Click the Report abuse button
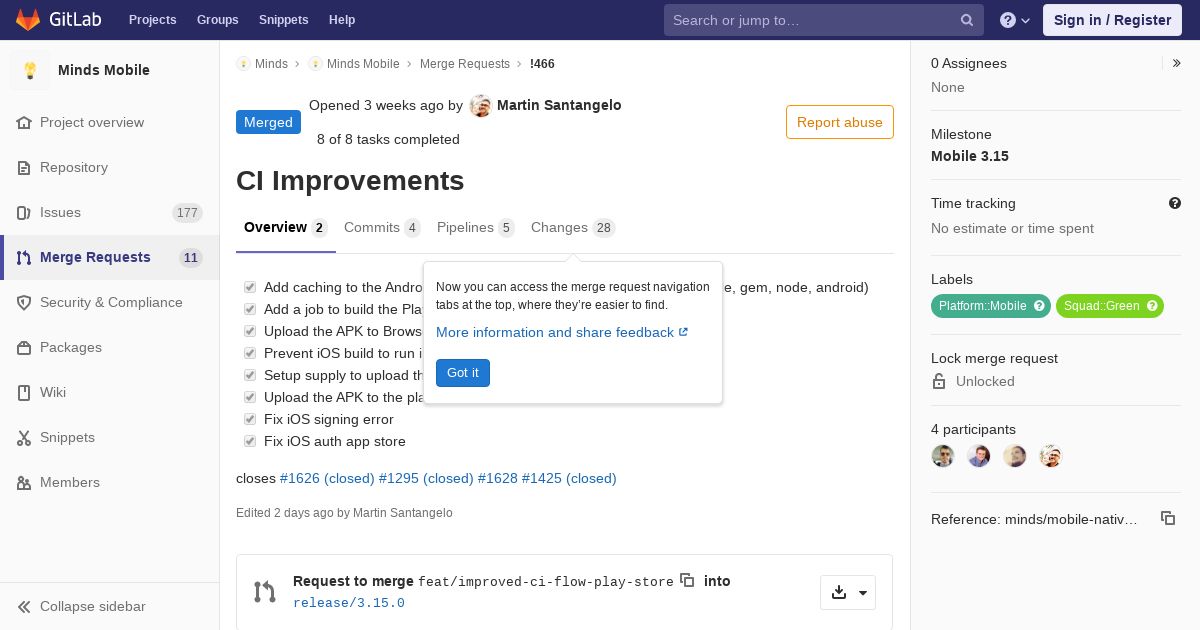 (x=839, y=122)
